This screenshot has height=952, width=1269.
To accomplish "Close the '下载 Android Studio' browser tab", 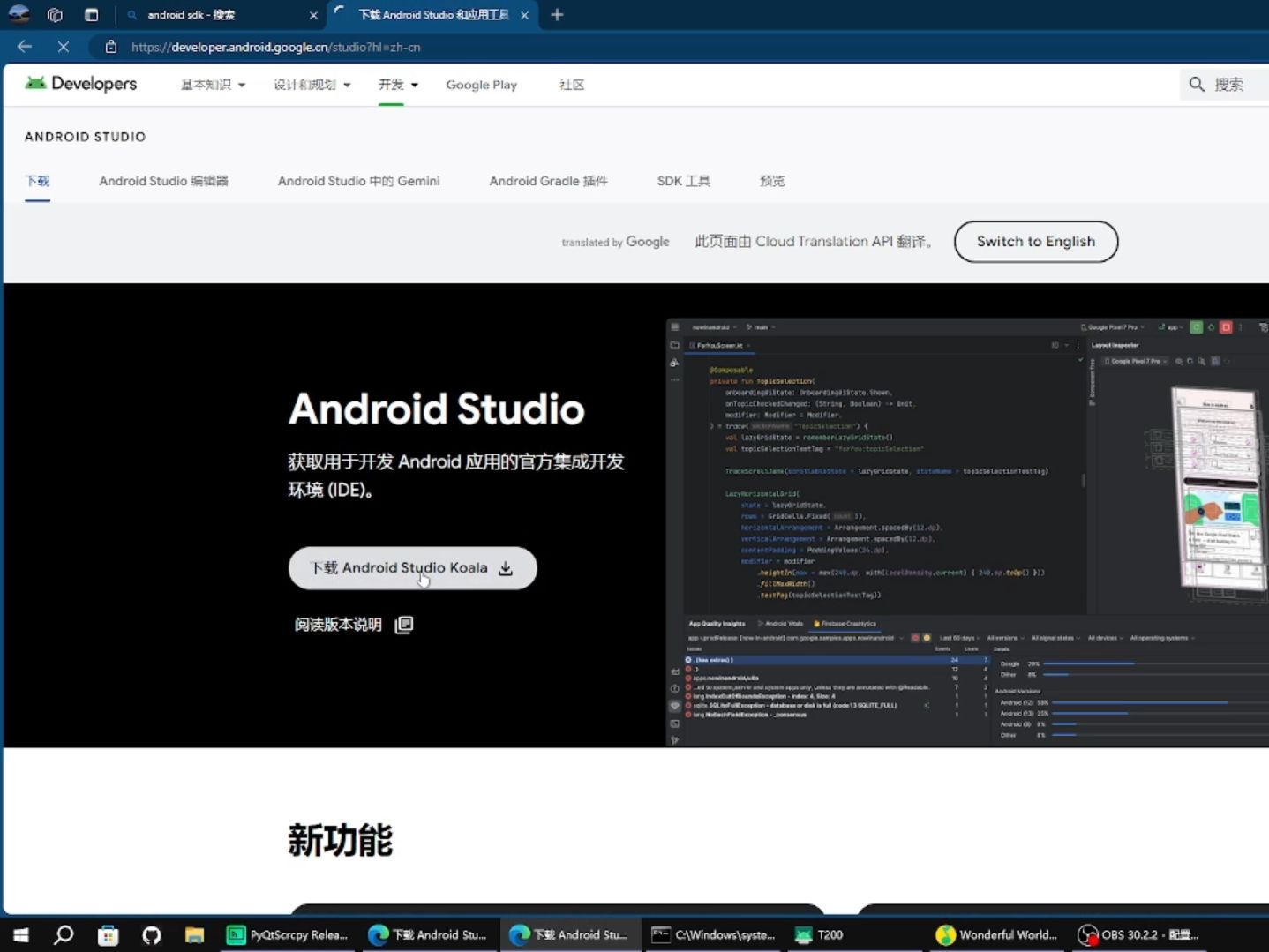I will click(x=524, y=15).
